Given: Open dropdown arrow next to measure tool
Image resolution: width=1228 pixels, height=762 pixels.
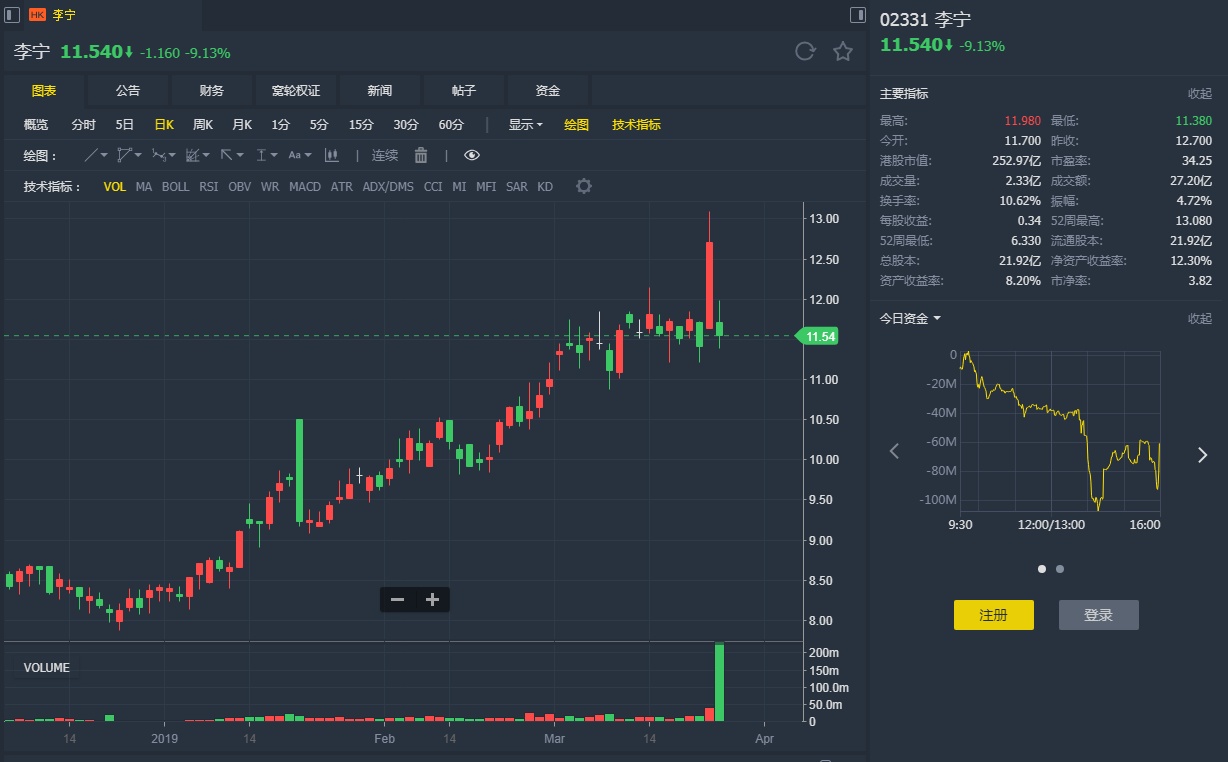Looking at the screenshot, I should pyautogui.click(x=274, y=155).
